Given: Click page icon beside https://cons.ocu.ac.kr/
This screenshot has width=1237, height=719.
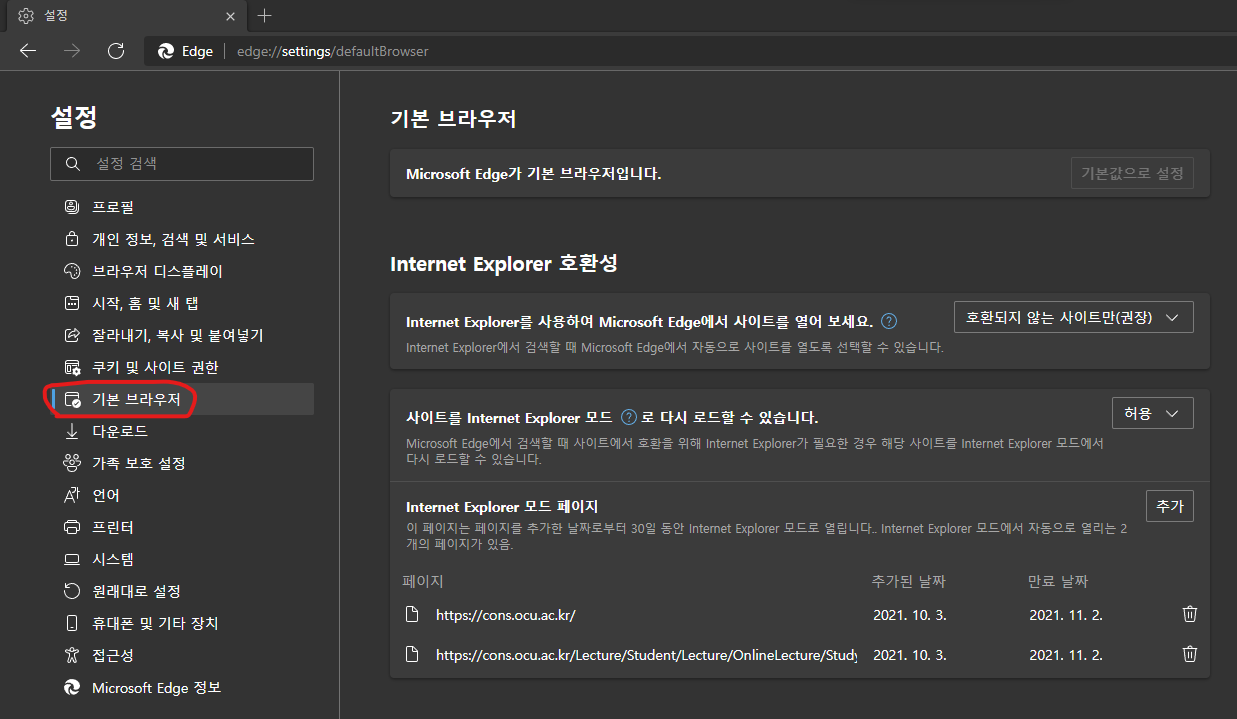Looking at the screenshot, I should [x=411, y=615].
